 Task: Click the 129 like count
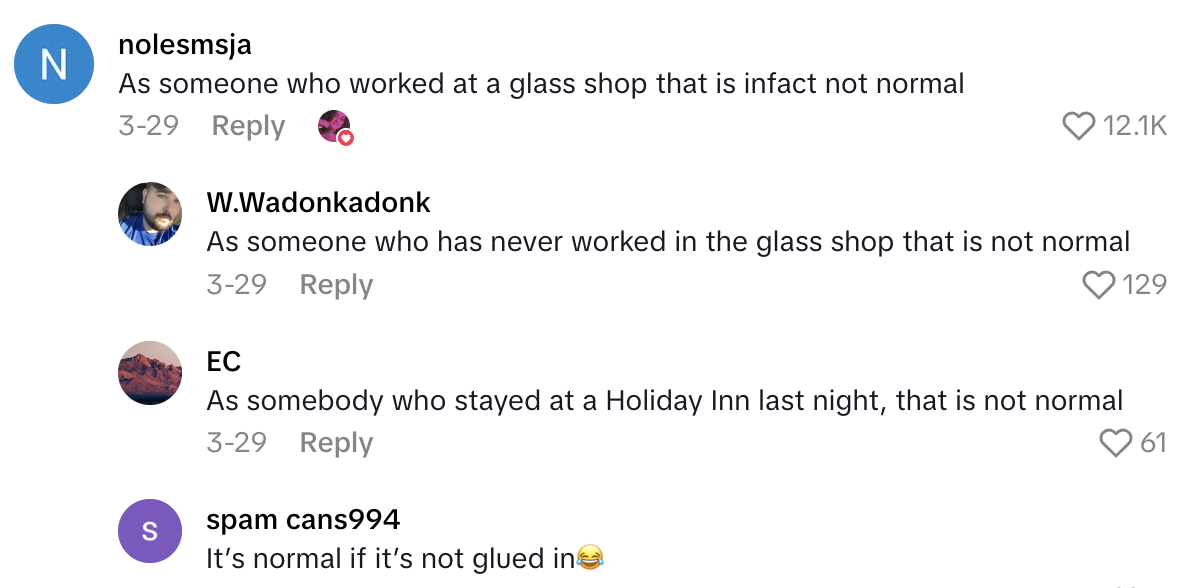coord(1144,285)
